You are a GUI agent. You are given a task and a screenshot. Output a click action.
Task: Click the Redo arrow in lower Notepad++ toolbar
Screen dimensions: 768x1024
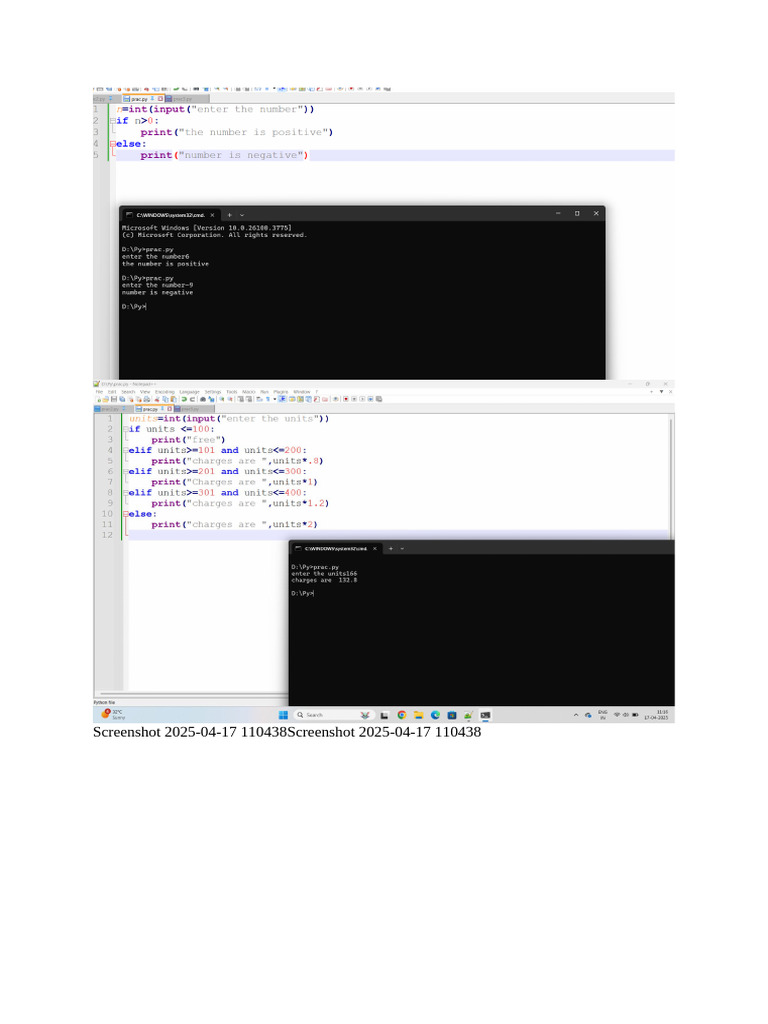tap(193, 399)
